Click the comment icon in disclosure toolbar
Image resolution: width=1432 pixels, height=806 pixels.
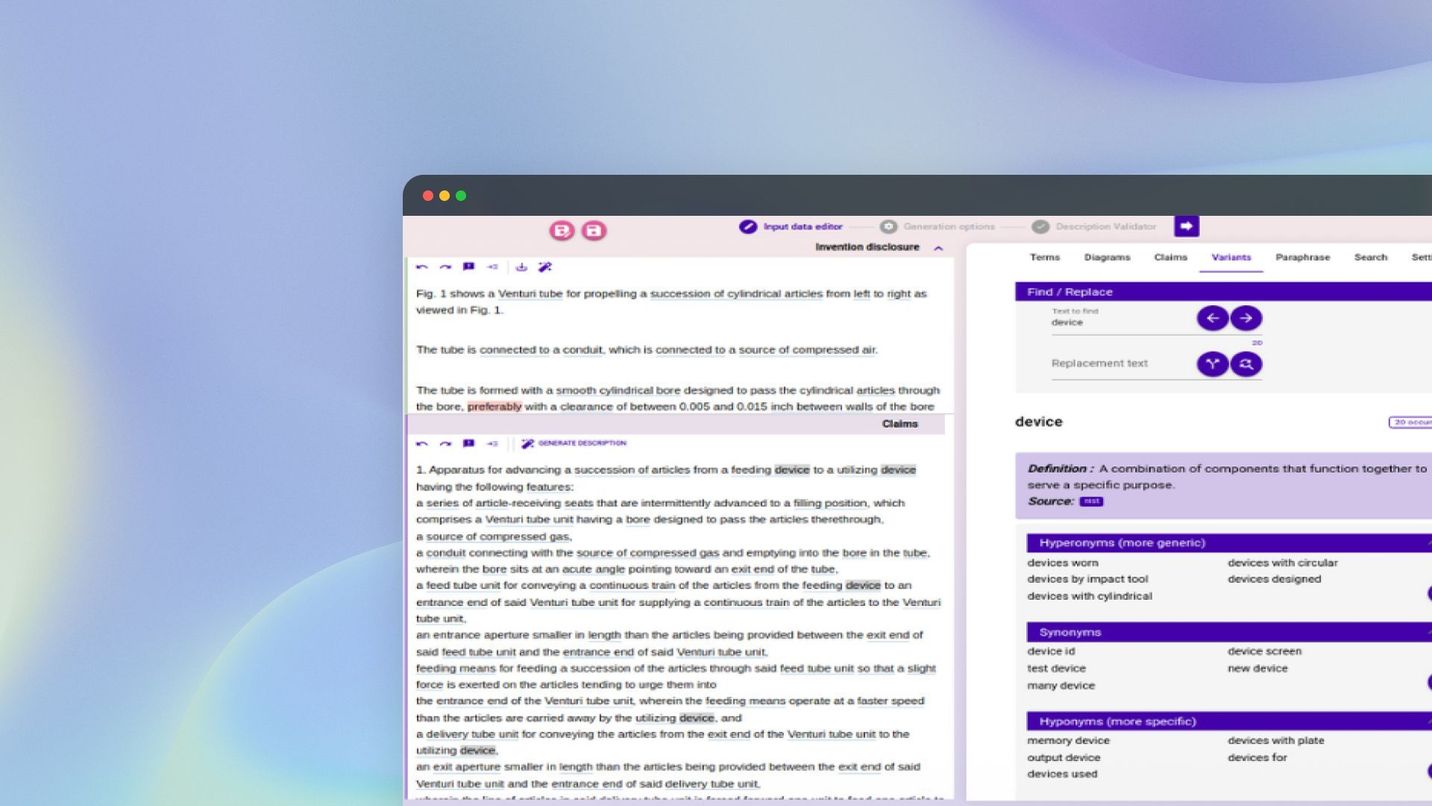(468, 267)
